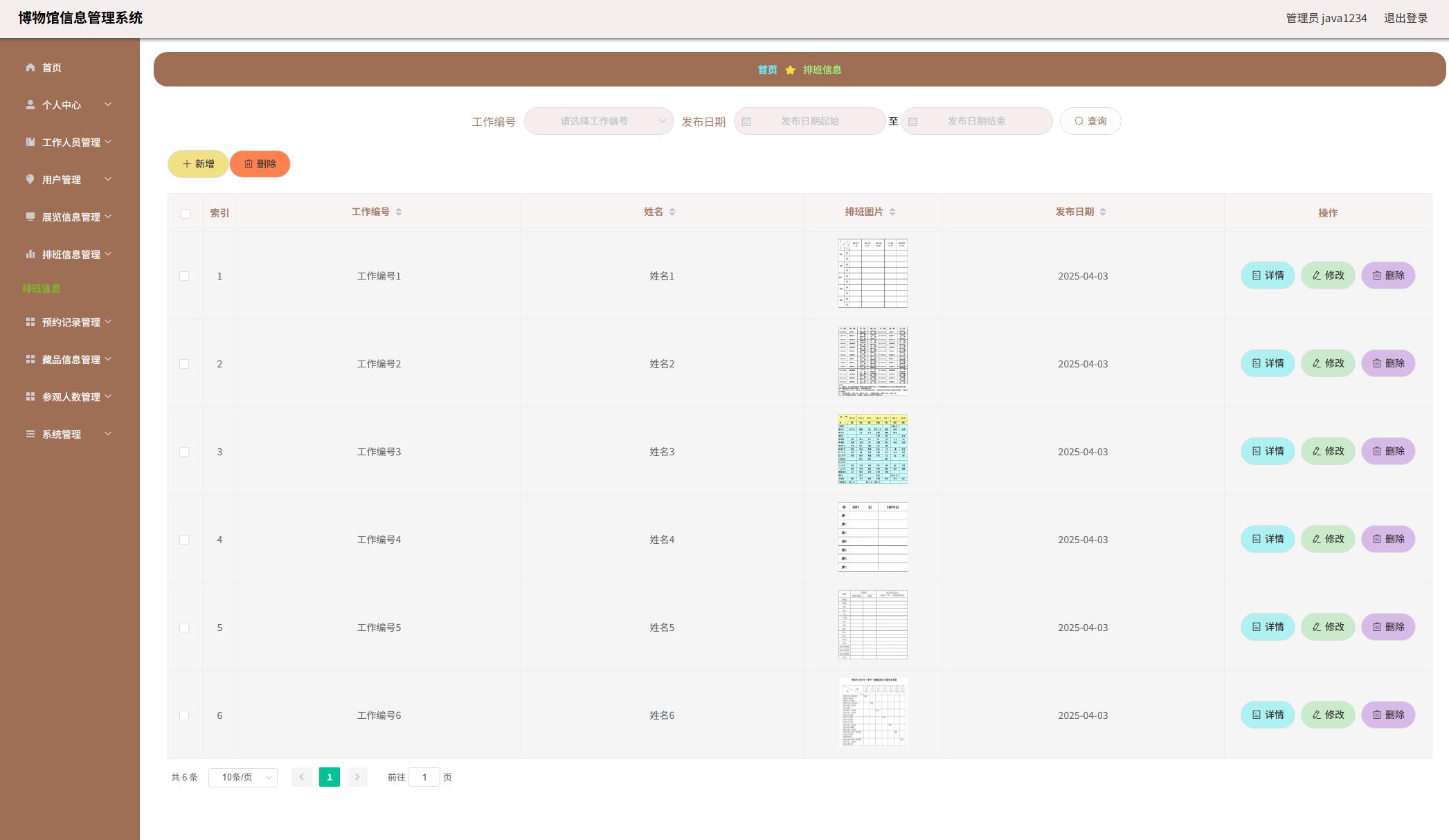The image size is (1449, 840).
Task: Click the star icon in the breadcrumb
Action: 790,70
